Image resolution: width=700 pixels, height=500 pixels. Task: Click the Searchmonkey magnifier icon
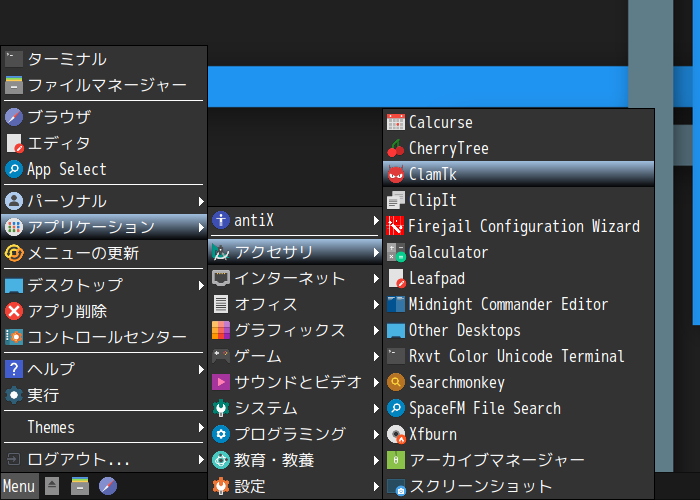coord(396,382)
